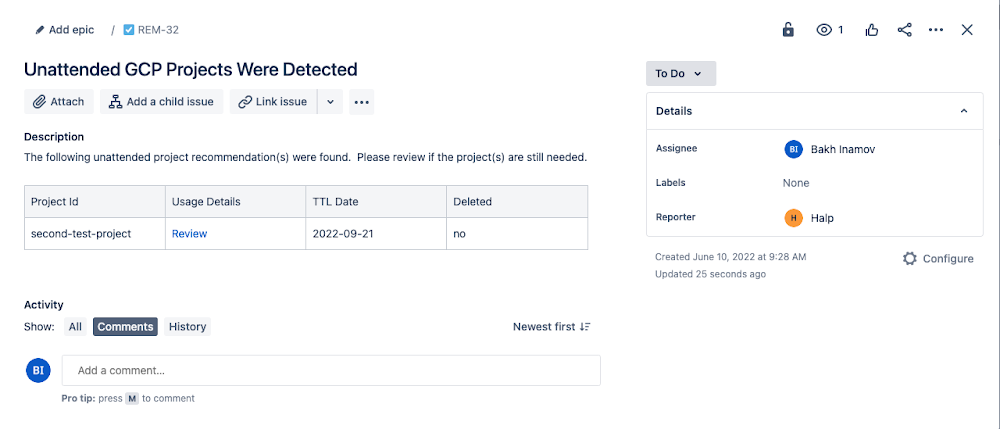Open the Review usage details link
The image size is (1000, 429).
189,234
